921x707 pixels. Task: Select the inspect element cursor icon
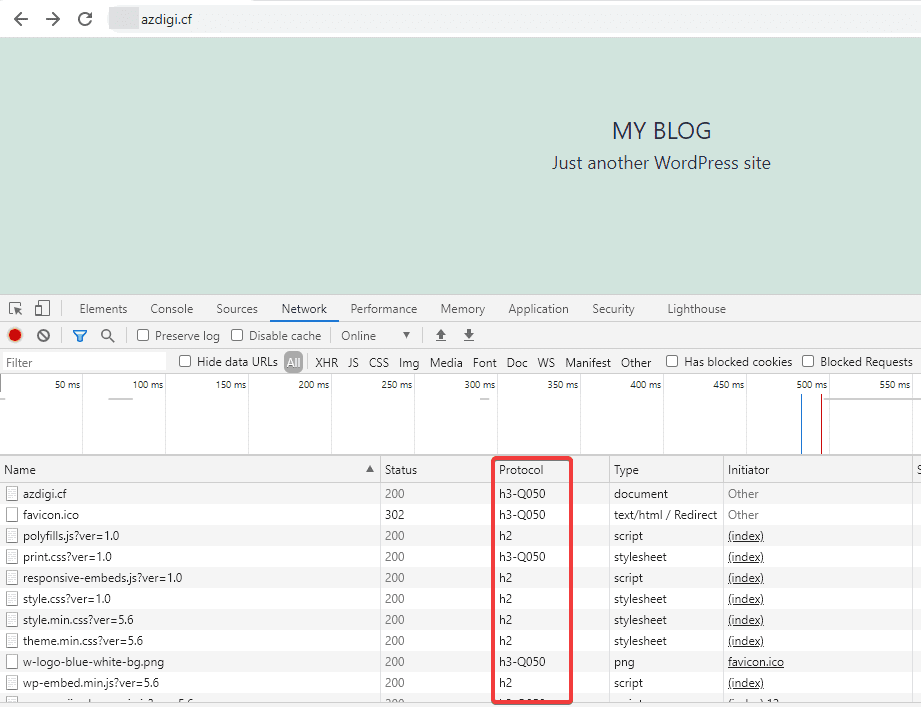15,309
